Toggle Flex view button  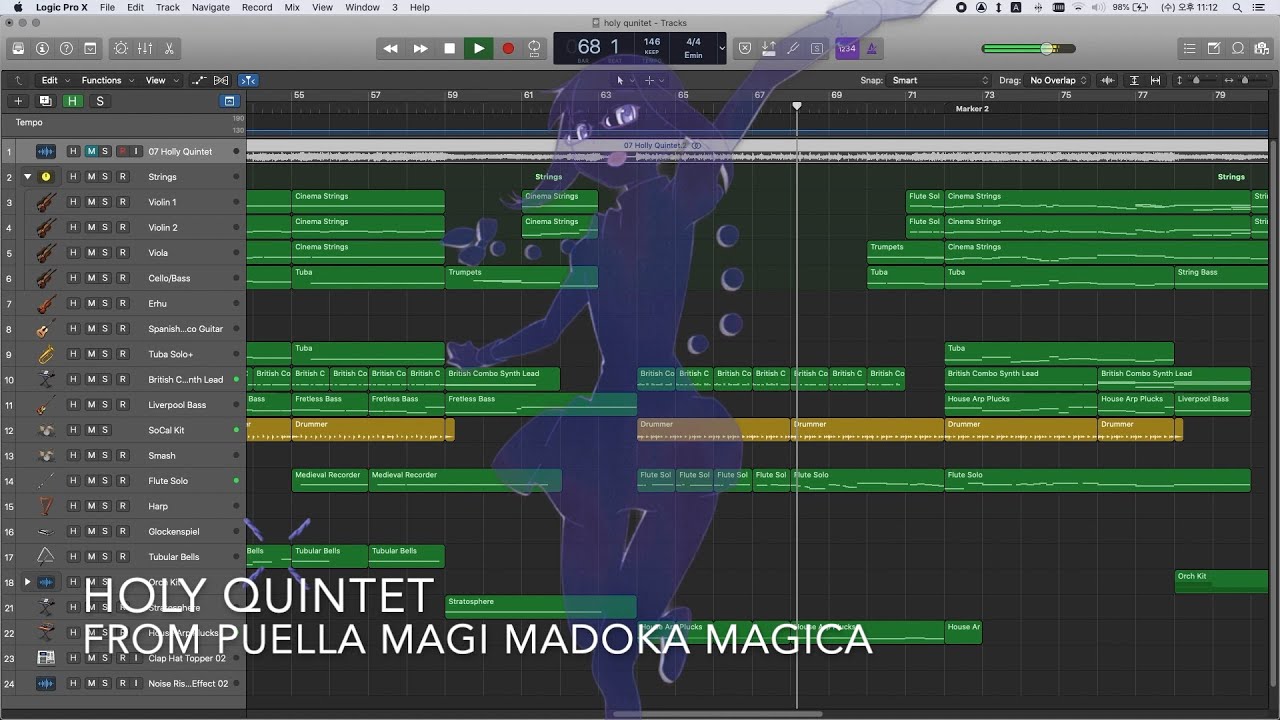pos(222,80)
